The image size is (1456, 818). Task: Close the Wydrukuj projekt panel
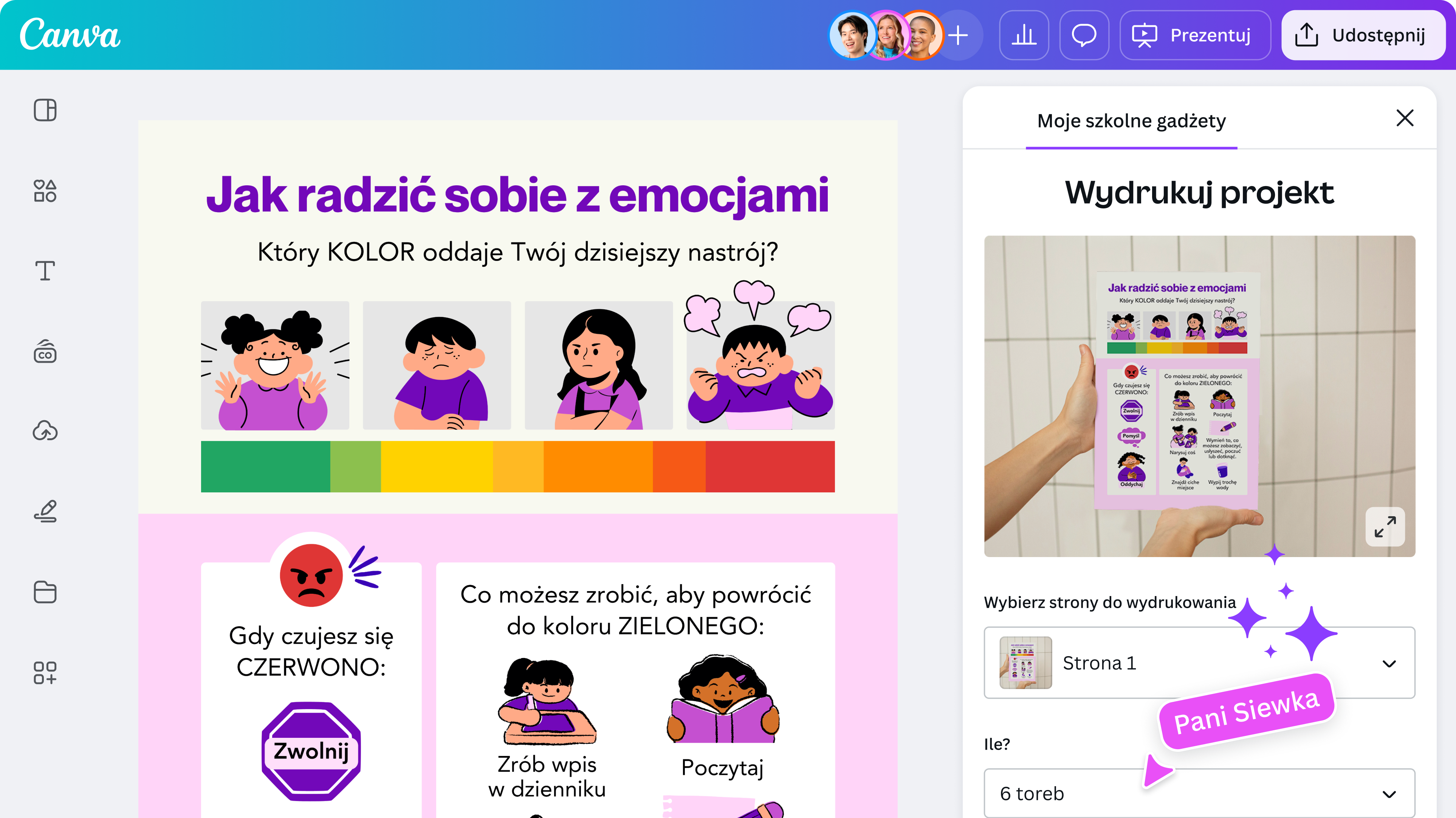tap(1405, 118)
